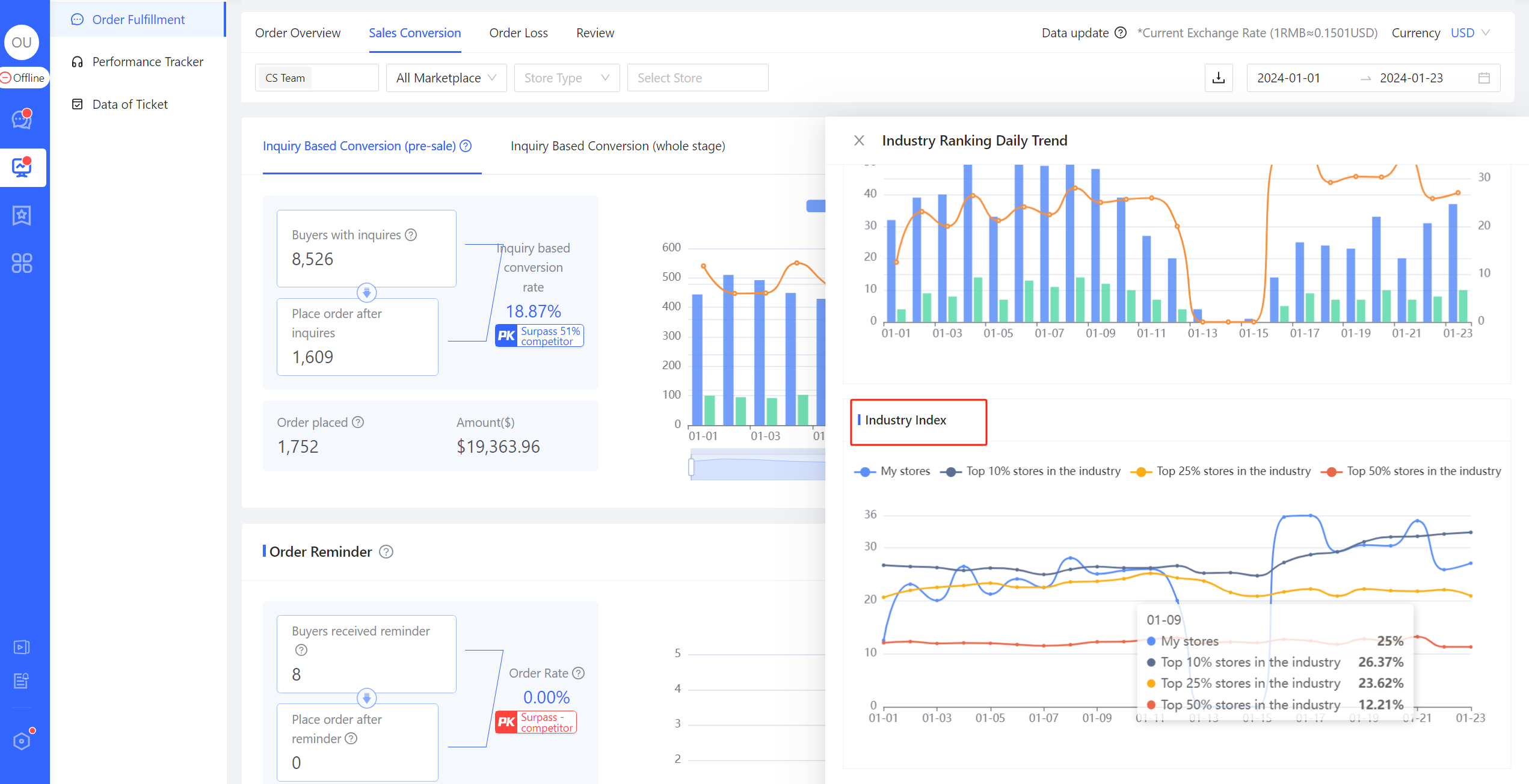Open the USD currency dropdown
This screenshot has width=1529, height=784.
click(x=1470, y=33)
